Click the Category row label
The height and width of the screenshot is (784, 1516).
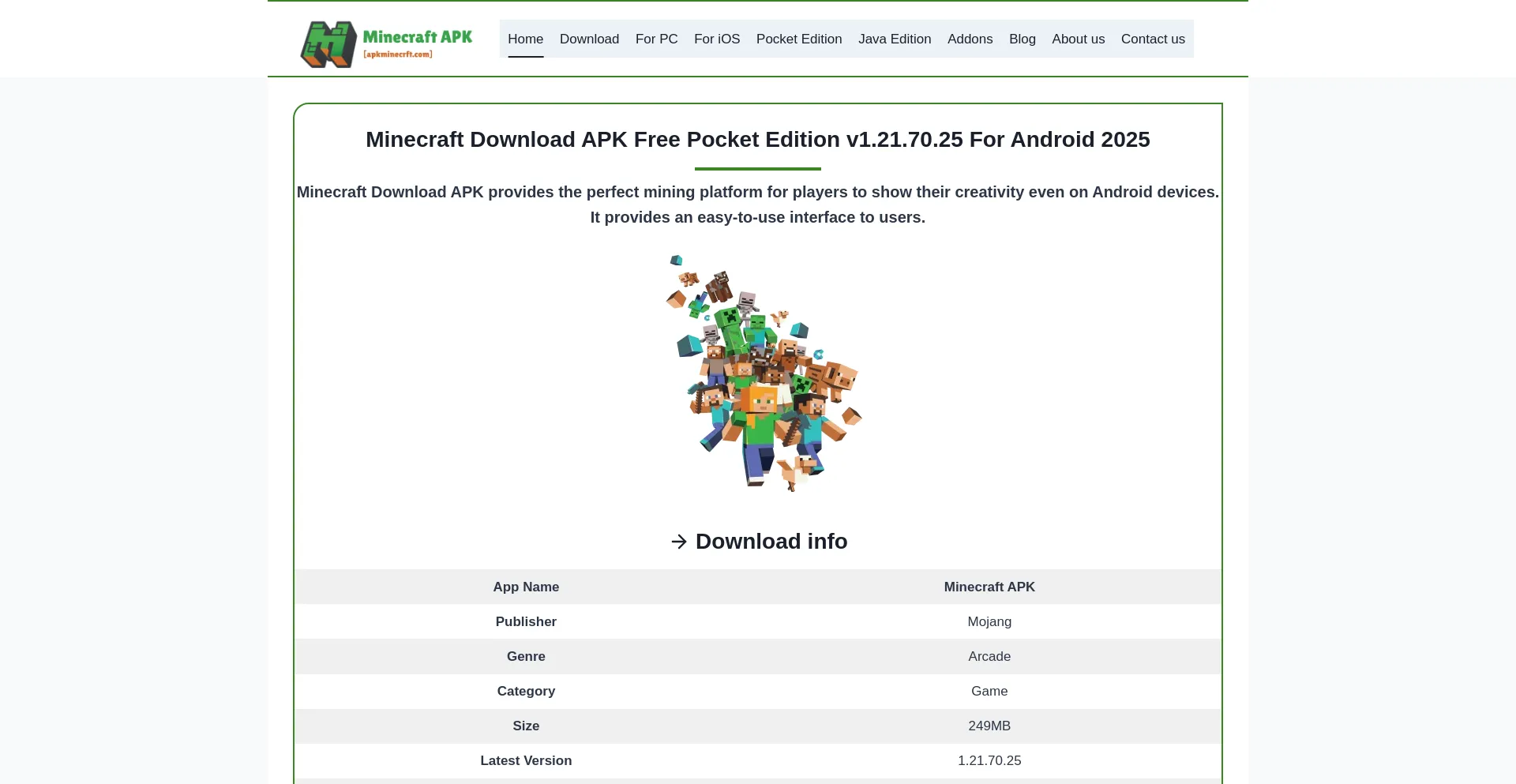(526, 691)
